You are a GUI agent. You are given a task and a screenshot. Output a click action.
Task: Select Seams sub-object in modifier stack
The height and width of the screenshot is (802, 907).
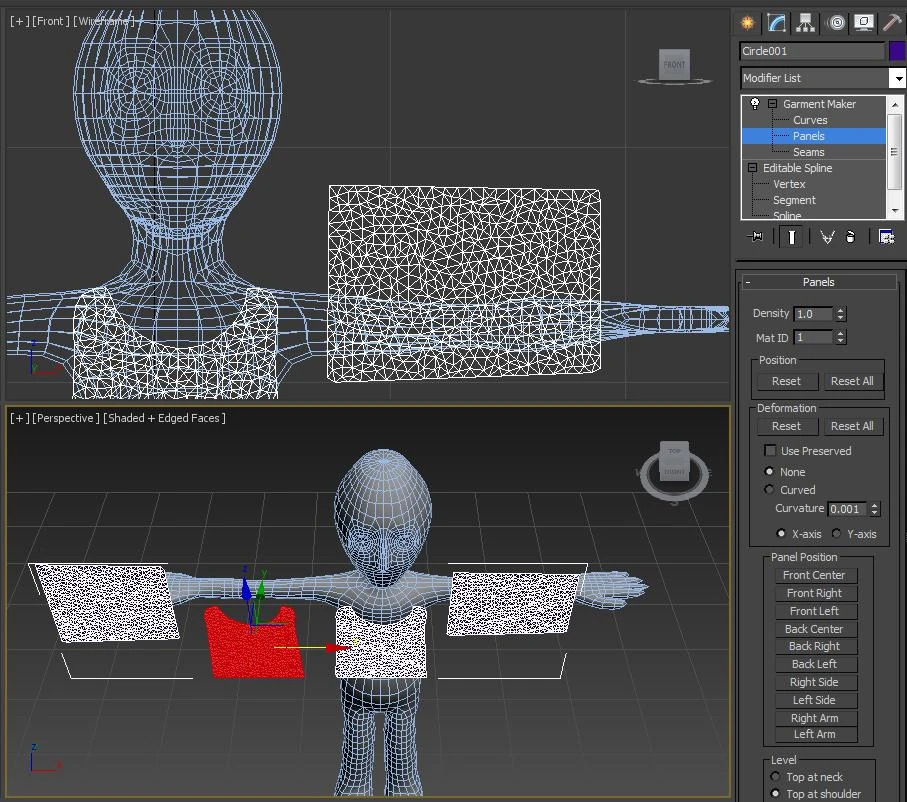pyautogui.click(x=809, y=152)
